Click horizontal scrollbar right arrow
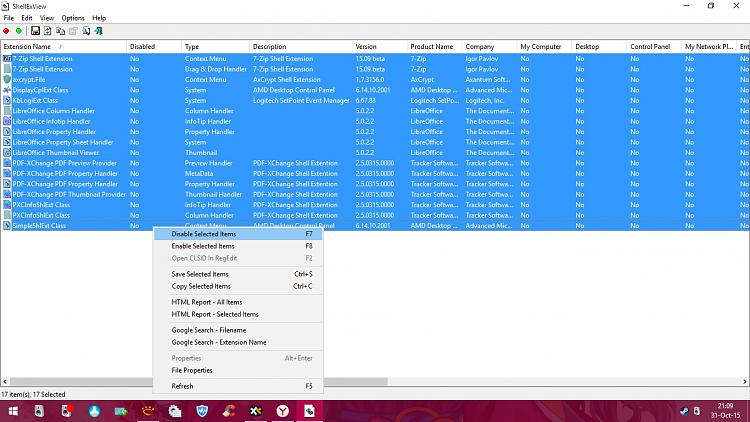This screenshot has height=422, width=750. click(745, 382)
